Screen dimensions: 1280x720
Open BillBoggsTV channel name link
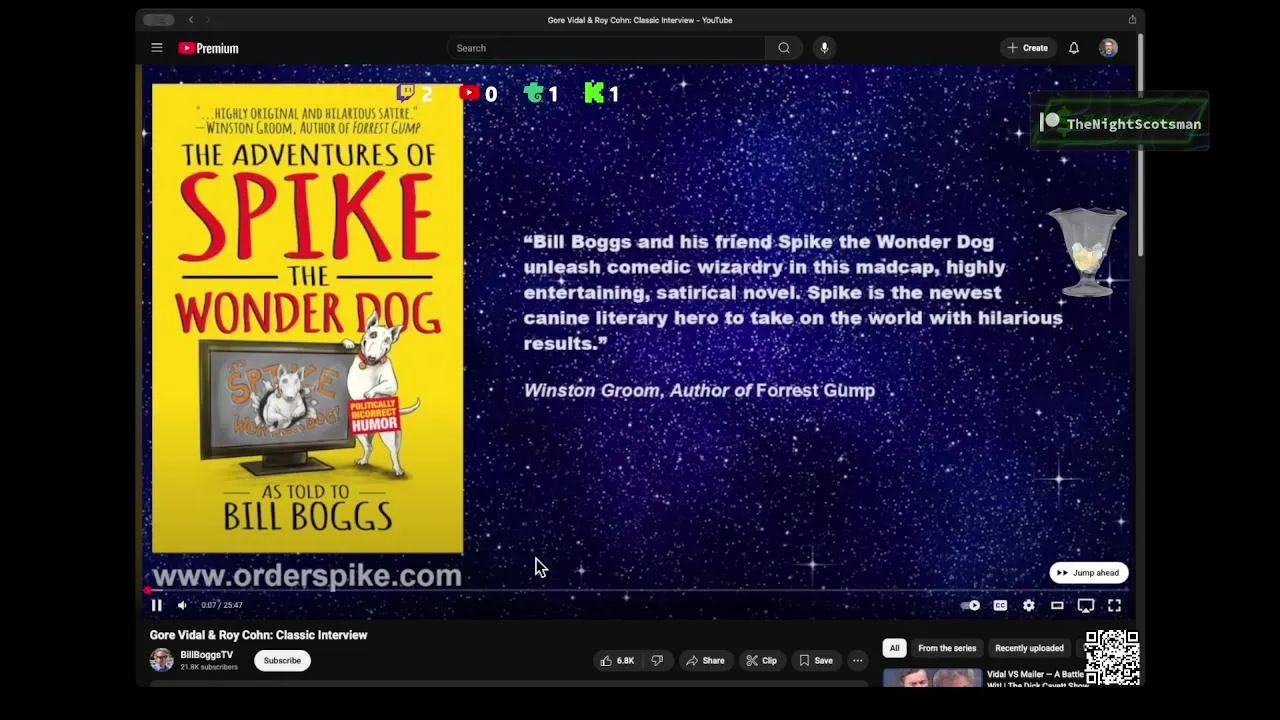click(x=206, y=655)
